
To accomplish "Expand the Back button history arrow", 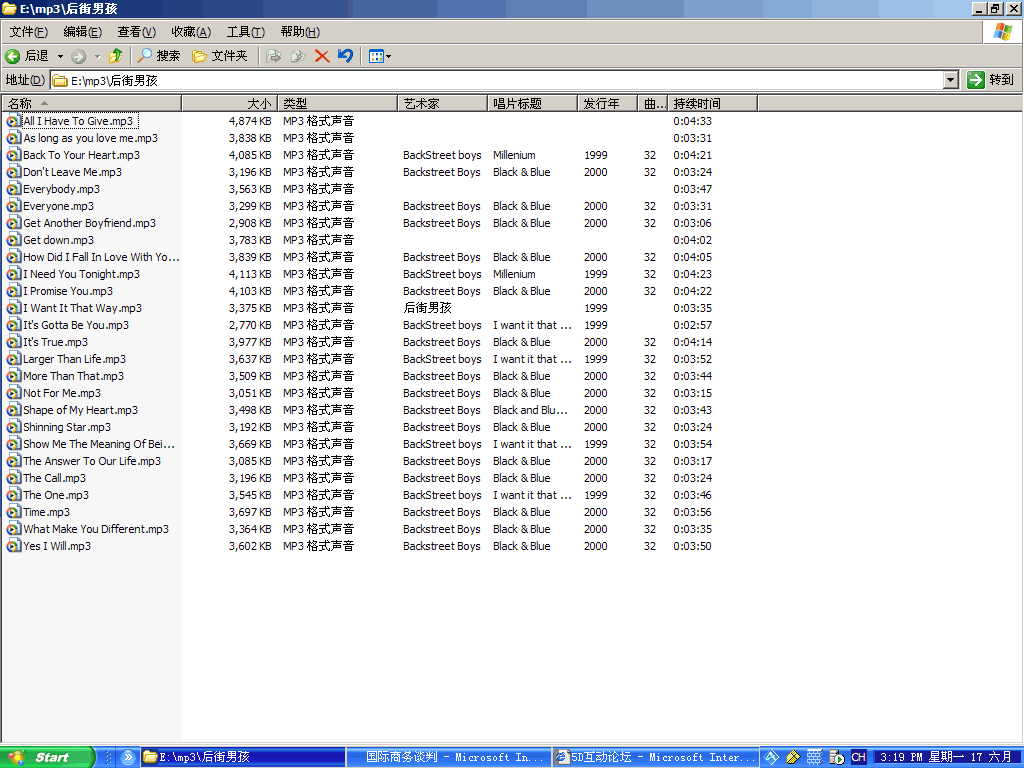I will [x=60, y=56].
